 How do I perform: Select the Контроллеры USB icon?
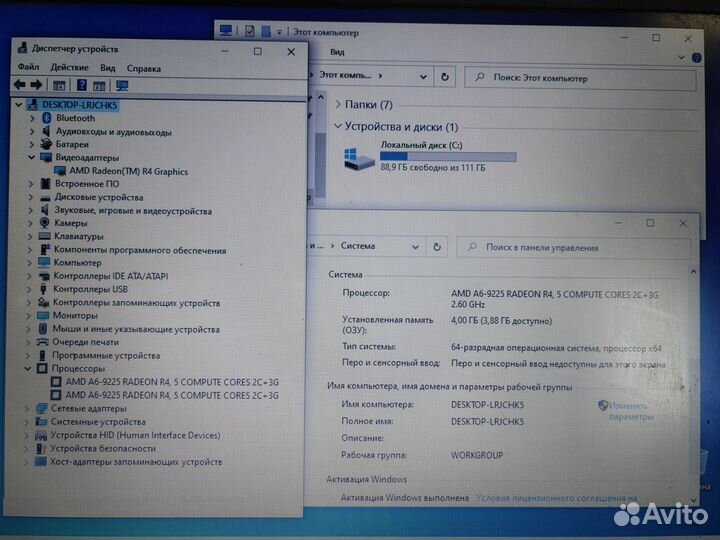(44, 289)
